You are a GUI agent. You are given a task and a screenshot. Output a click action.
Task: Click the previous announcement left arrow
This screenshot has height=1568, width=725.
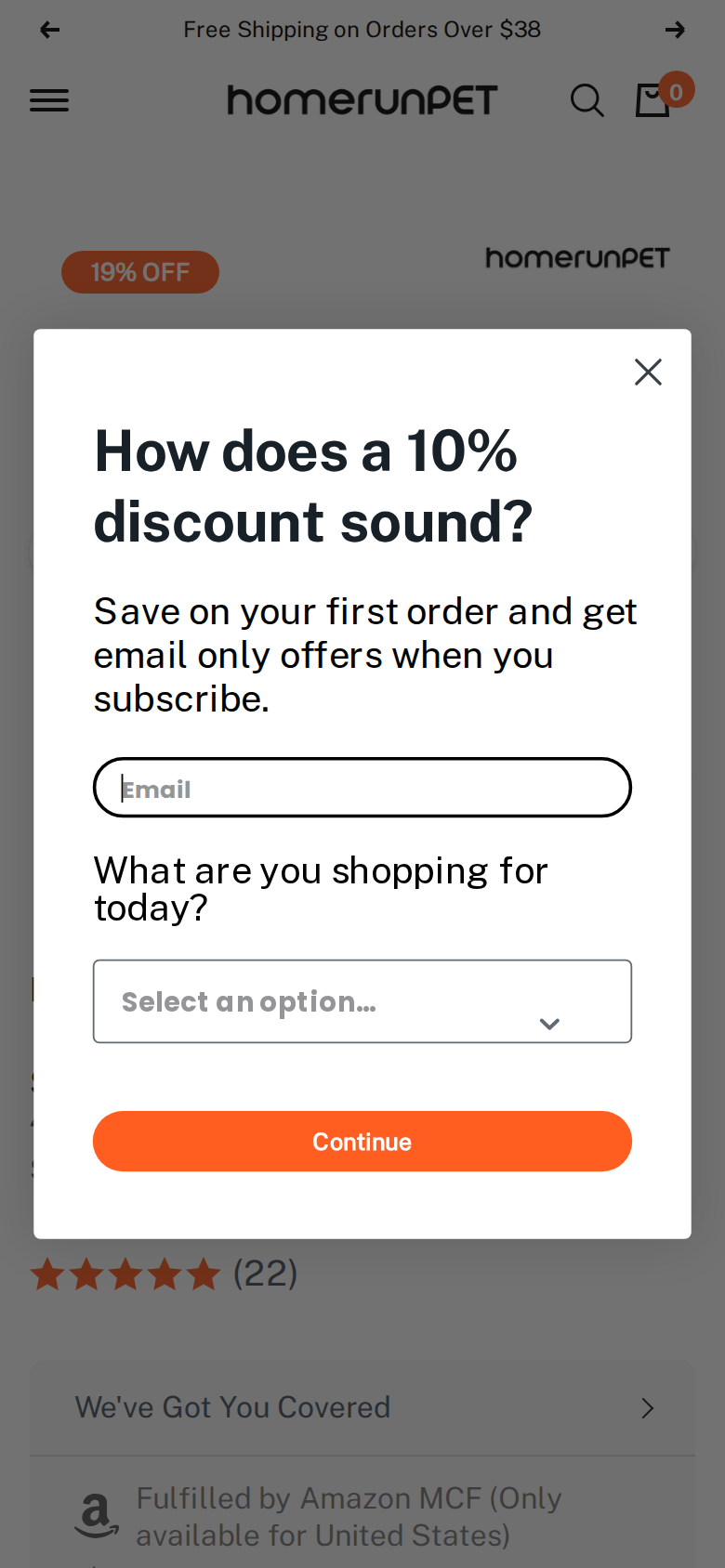[50, 30]
